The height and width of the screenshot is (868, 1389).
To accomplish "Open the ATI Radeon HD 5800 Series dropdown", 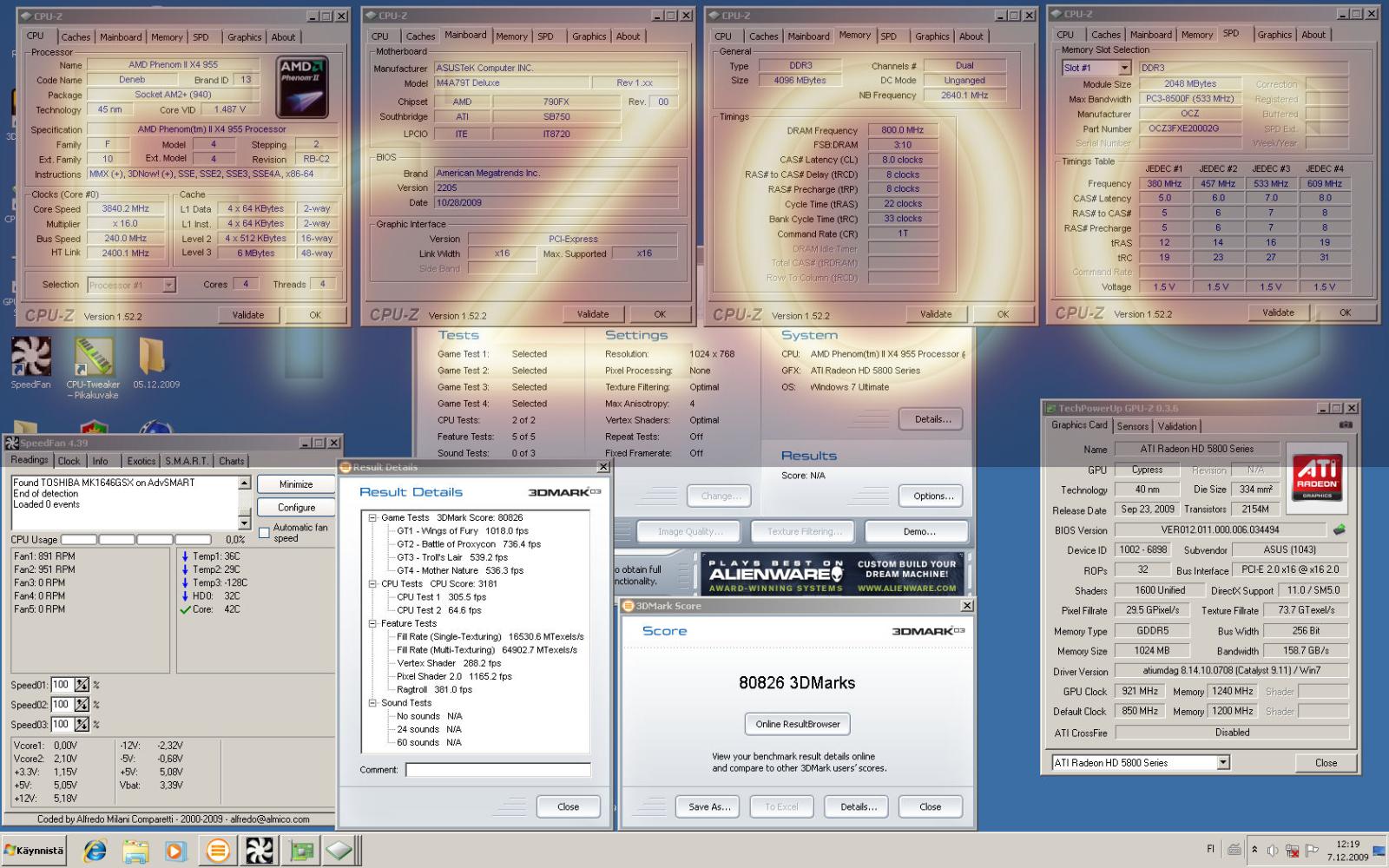I will point(1223,763).
